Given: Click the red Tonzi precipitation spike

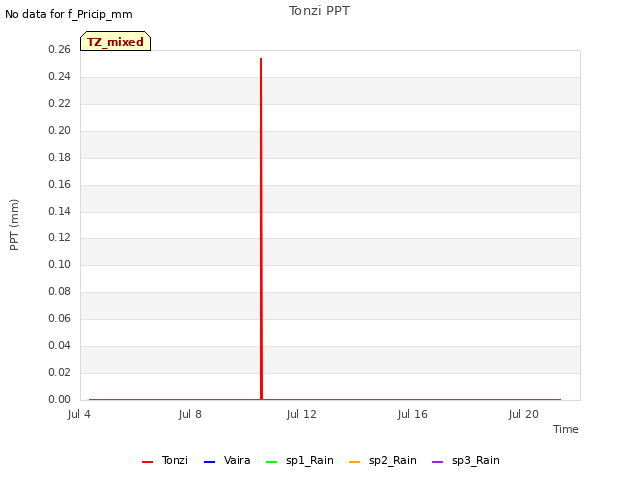Looking at the screenshot, I should [261, 229].
